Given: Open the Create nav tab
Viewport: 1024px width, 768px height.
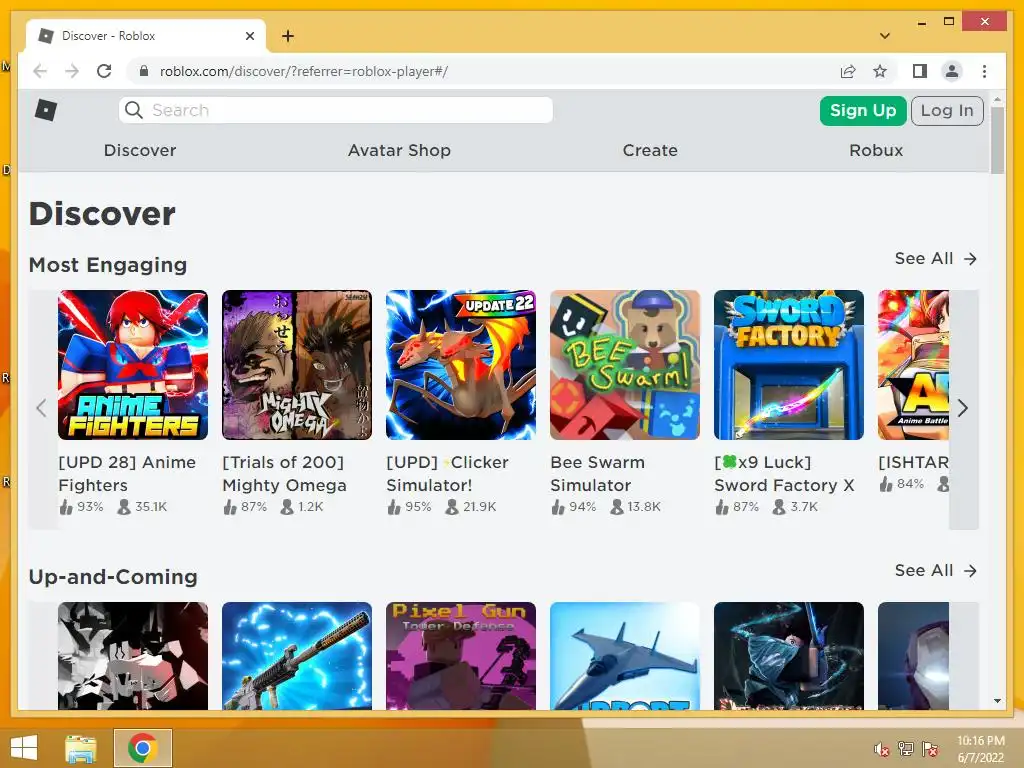Looking at the screenshot, I should point(650,150).
